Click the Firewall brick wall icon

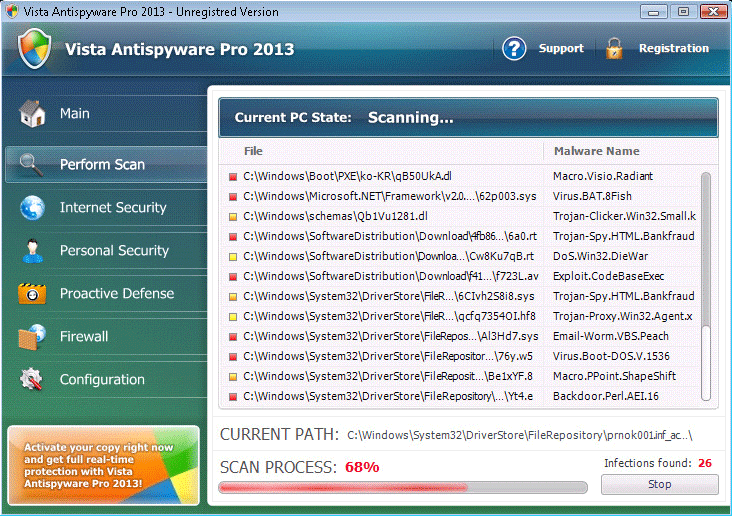click(32, 336)
